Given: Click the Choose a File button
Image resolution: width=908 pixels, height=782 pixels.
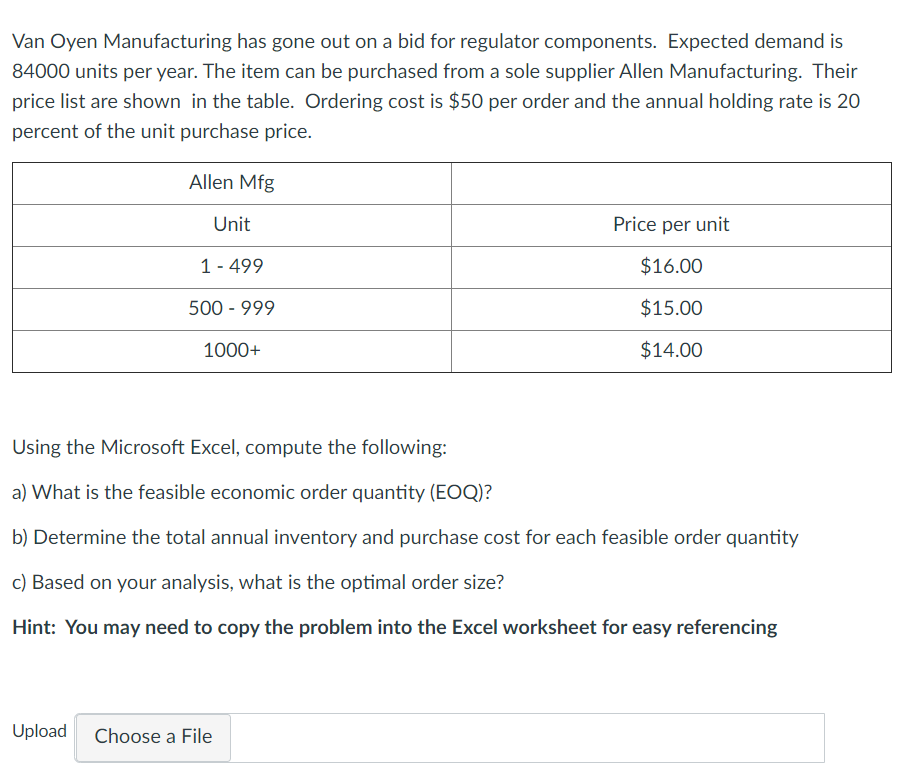Looking at the screenshot, I should pyautogui.click(x=152, y=737).
